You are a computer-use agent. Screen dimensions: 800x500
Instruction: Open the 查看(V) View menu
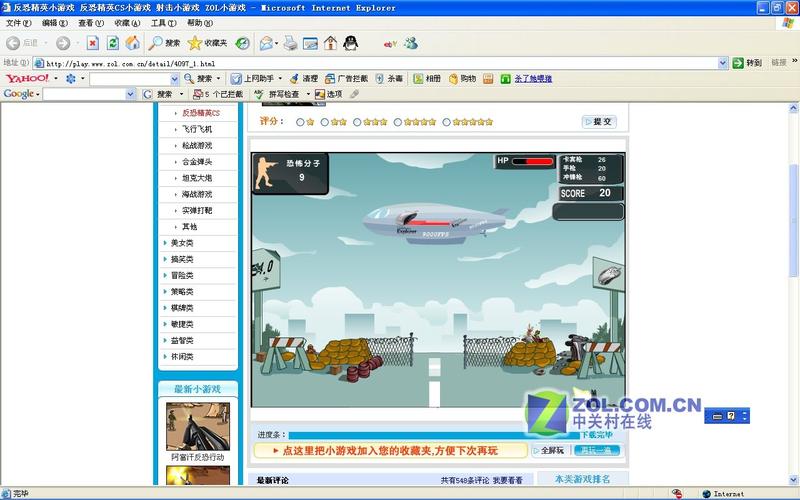click(91, 23)
